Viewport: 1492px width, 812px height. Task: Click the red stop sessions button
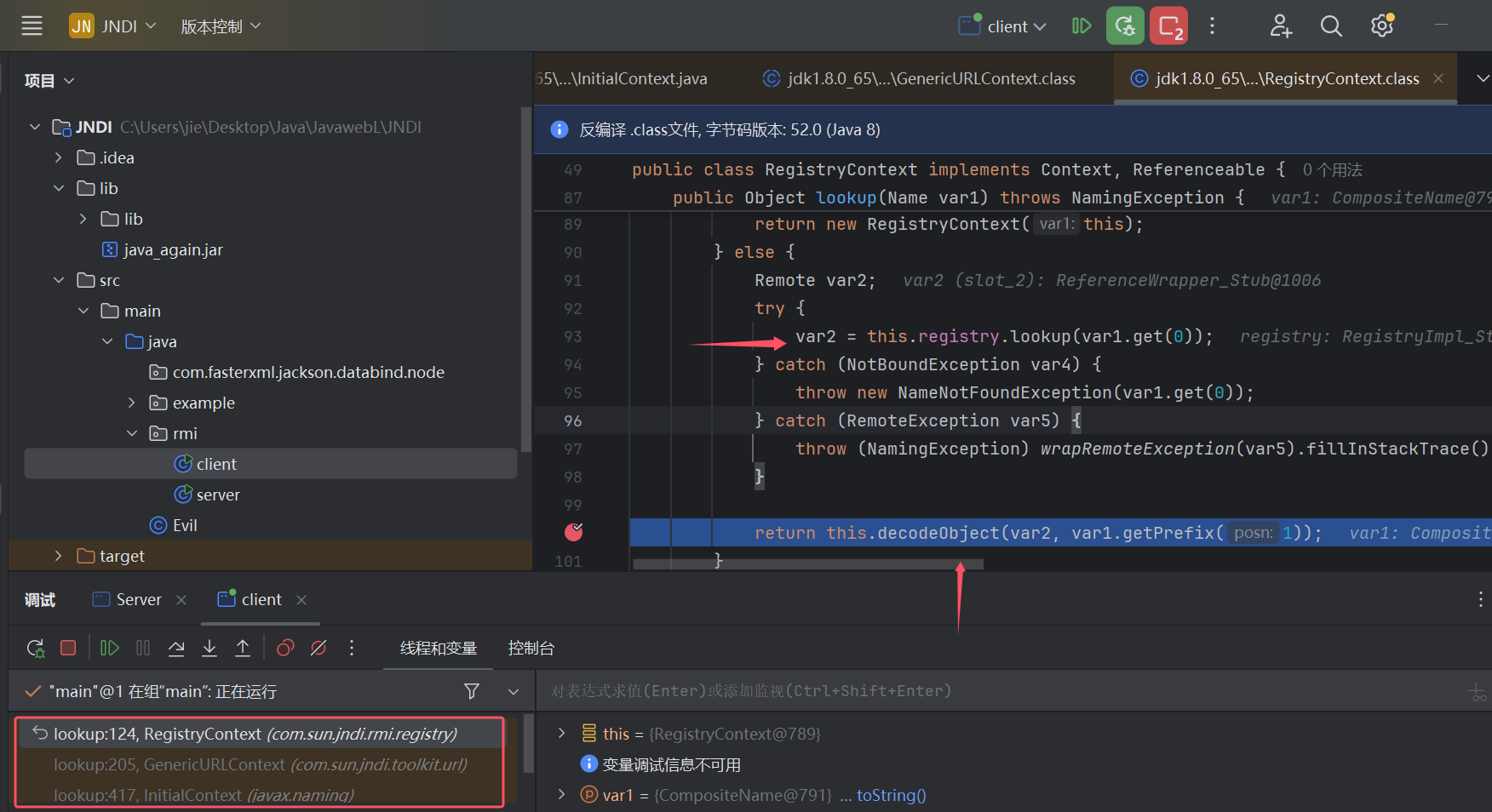[x=1168, y=26]
